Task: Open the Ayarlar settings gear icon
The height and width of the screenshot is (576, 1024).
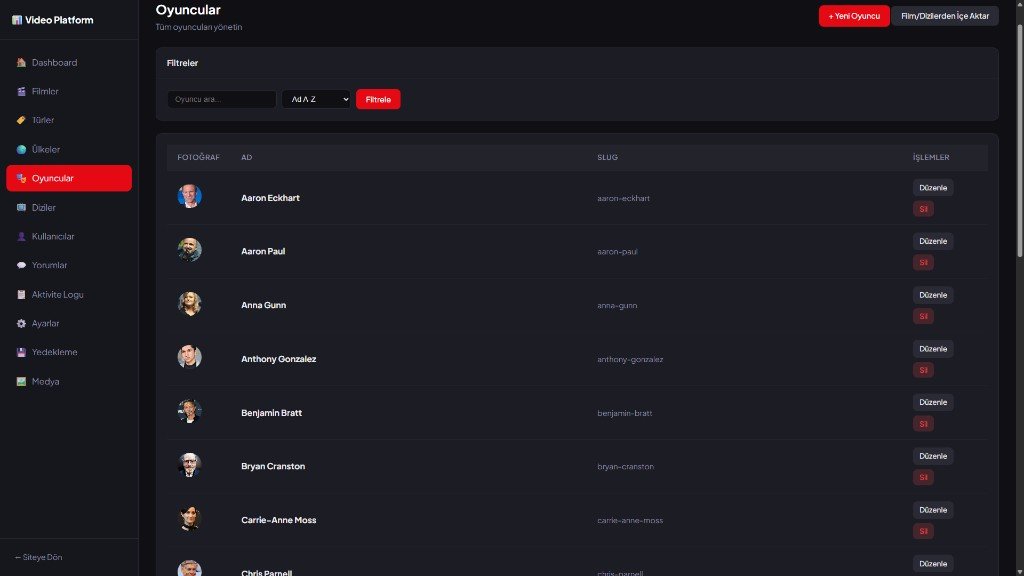Action: pyautogui.click(x=21, y=323)
